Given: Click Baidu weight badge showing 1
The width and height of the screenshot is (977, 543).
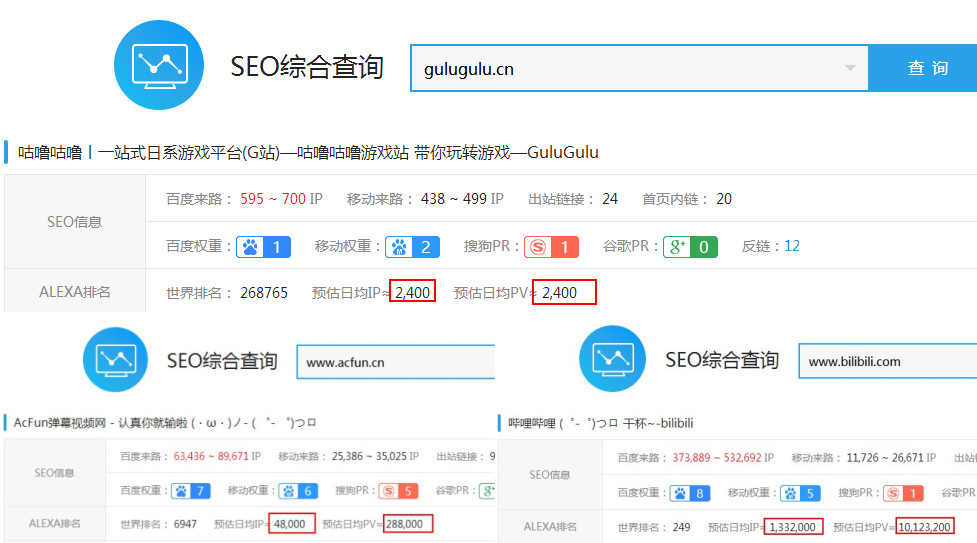Looking at the screenshot, I should pyautogui.click(x=264, y=247).
